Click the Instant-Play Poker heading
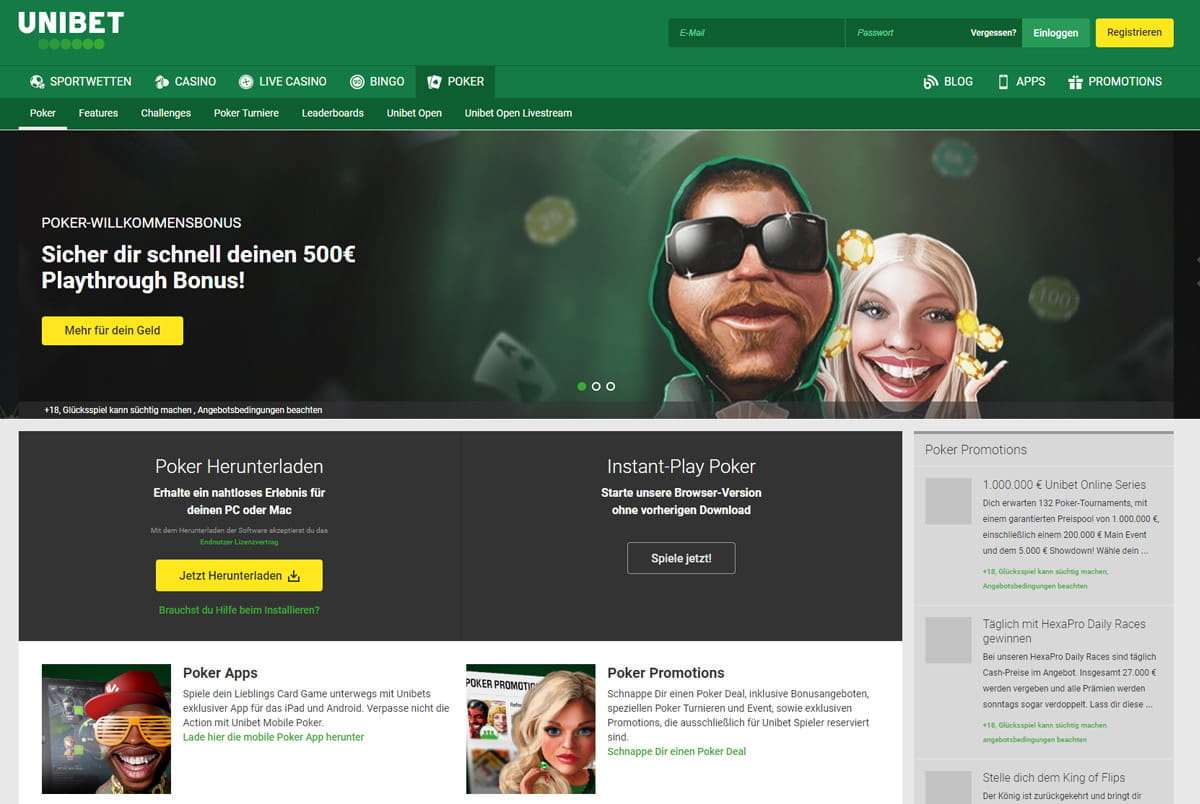 point(681,467)
